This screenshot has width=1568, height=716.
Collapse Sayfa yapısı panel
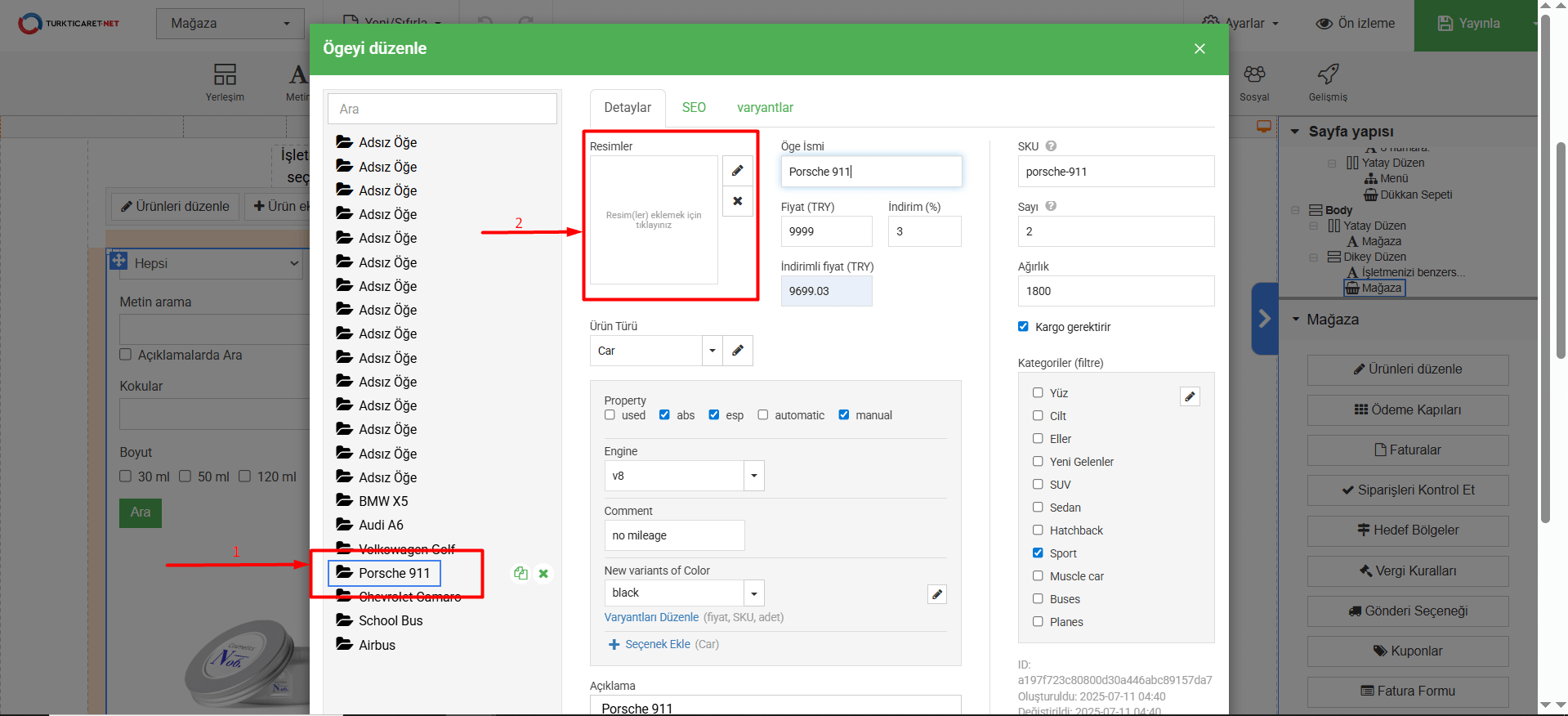point(1295,131)
